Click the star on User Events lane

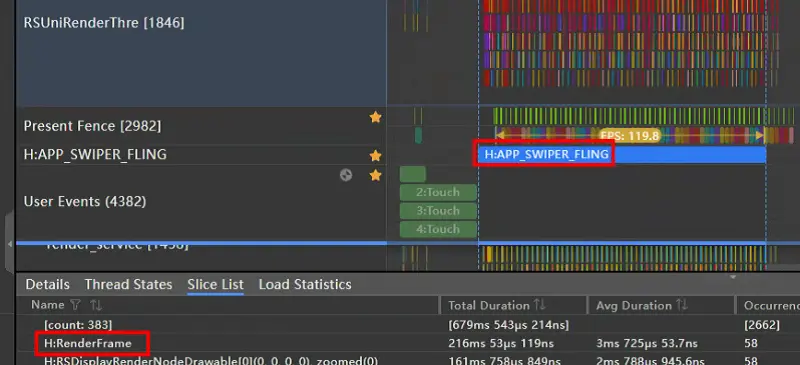[x=376, y=176]
